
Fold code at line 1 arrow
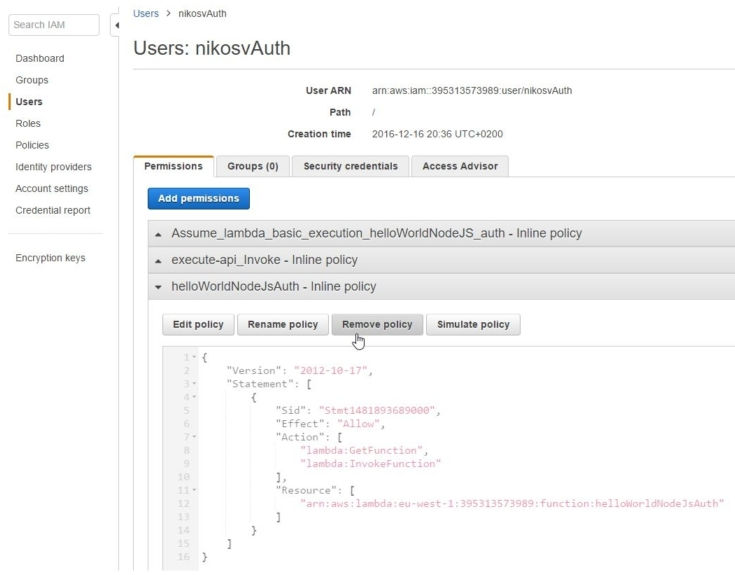coord(194,357)
